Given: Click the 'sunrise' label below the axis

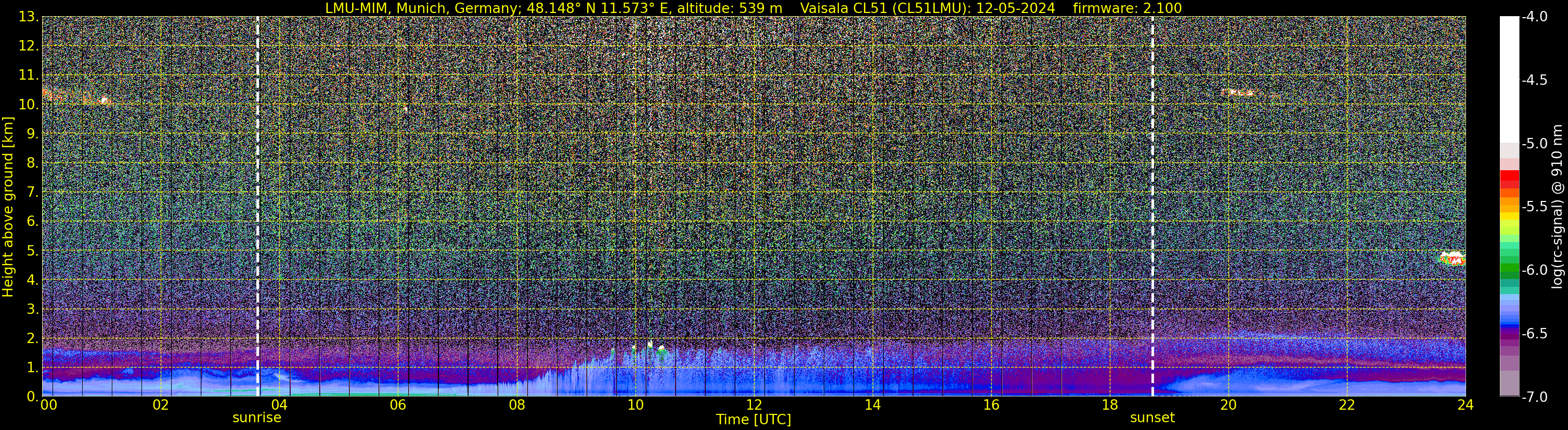Looking at the screenshot, I should pyautogui.click(x=257, y=417).
